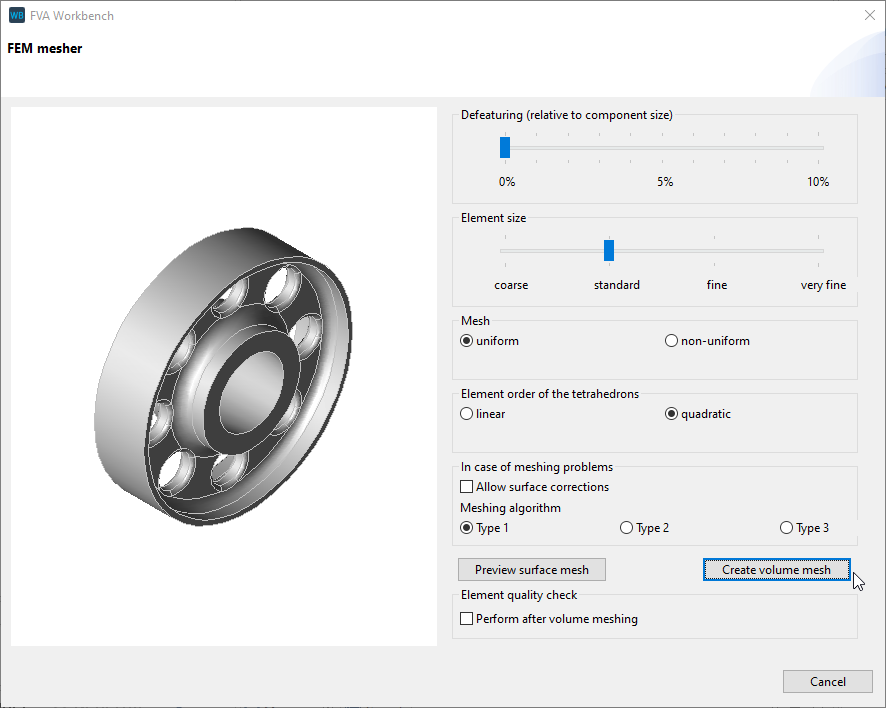Image resolution: width=886 pixels, height=708 pixels.
Task: Select the uniform mesh option
Action: click(x=466, y=340)
